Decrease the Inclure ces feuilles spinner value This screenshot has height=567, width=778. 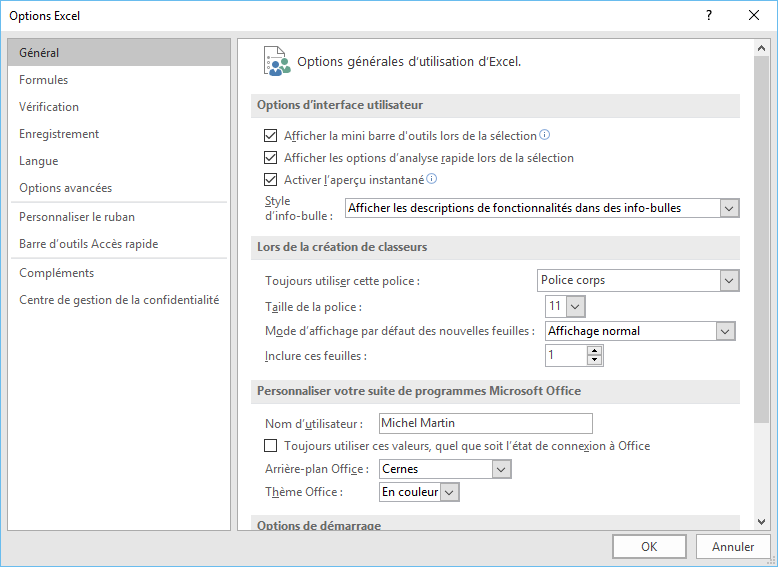click(595, 360)
